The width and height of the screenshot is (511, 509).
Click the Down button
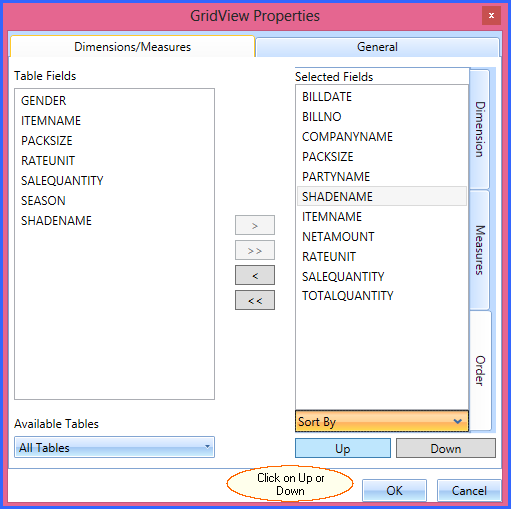446,448
